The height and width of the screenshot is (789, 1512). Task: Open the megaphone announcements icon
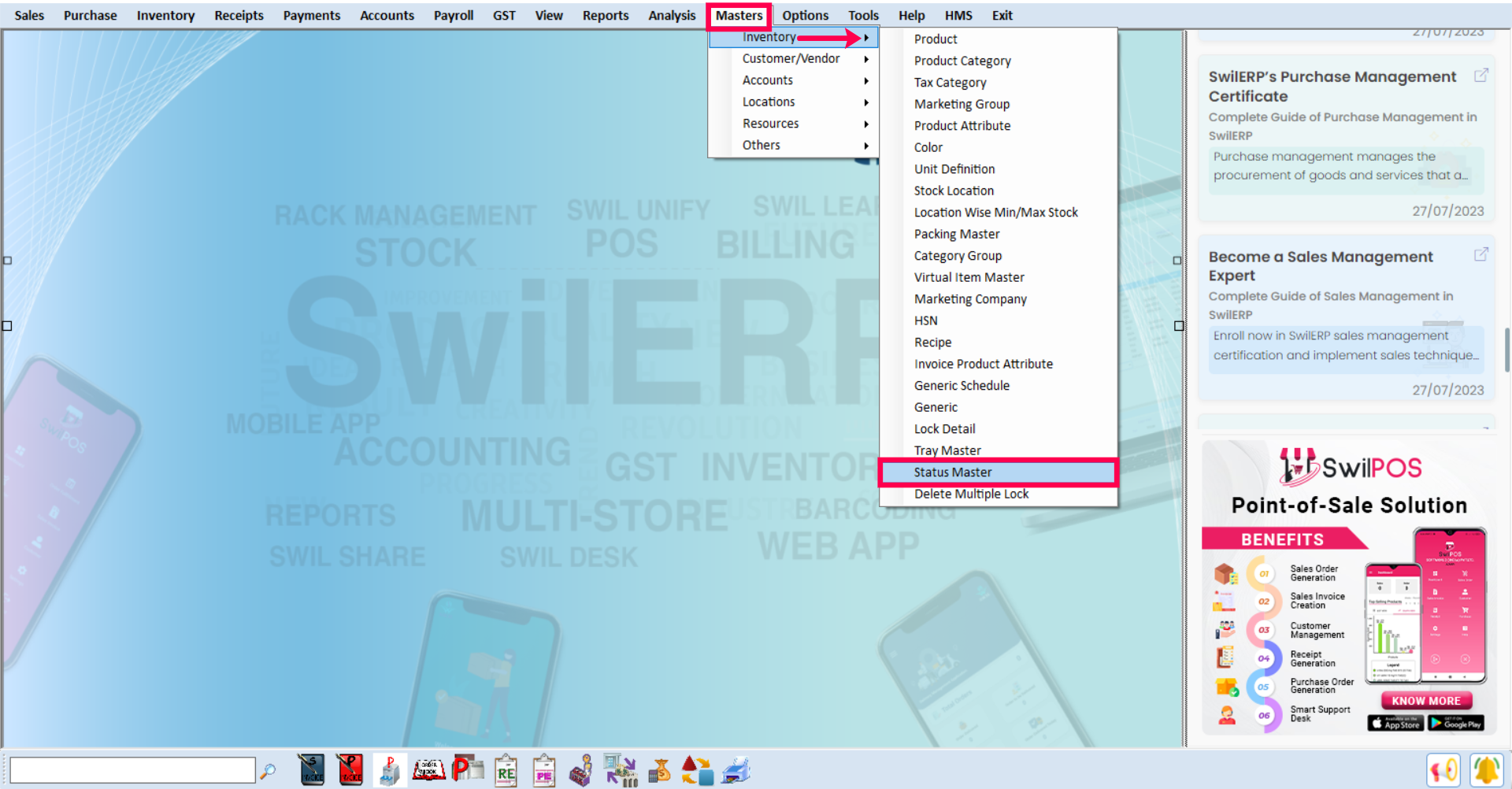pyautogui.click(x=1443, y=770)
